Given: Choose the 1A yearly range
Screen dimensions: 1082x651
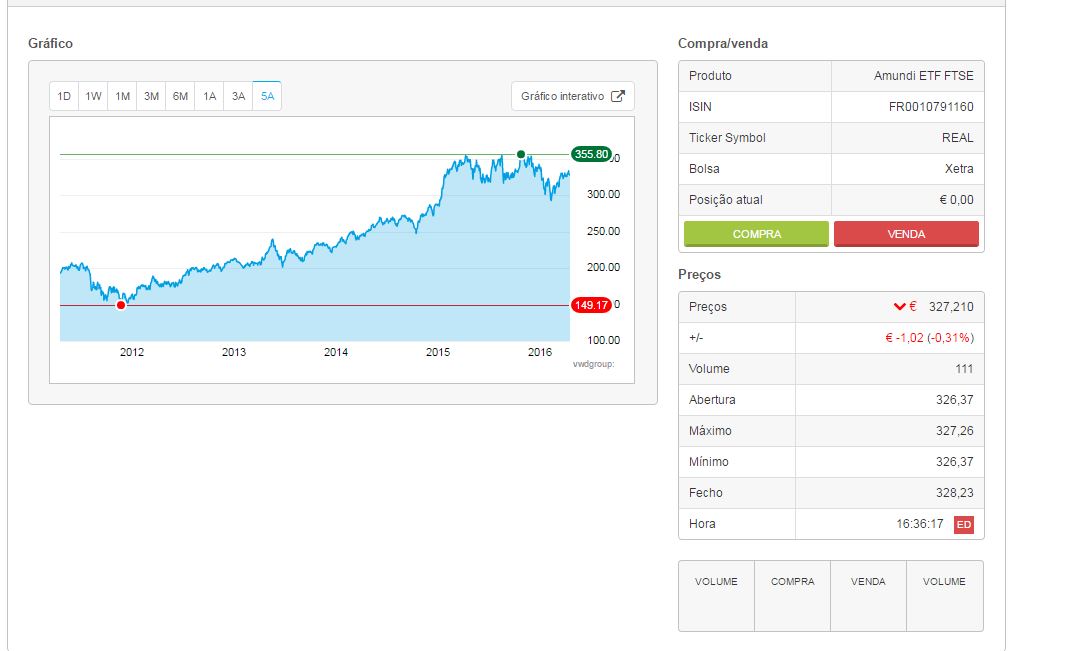Looking at the screenshot, I should tap(209, 97).
